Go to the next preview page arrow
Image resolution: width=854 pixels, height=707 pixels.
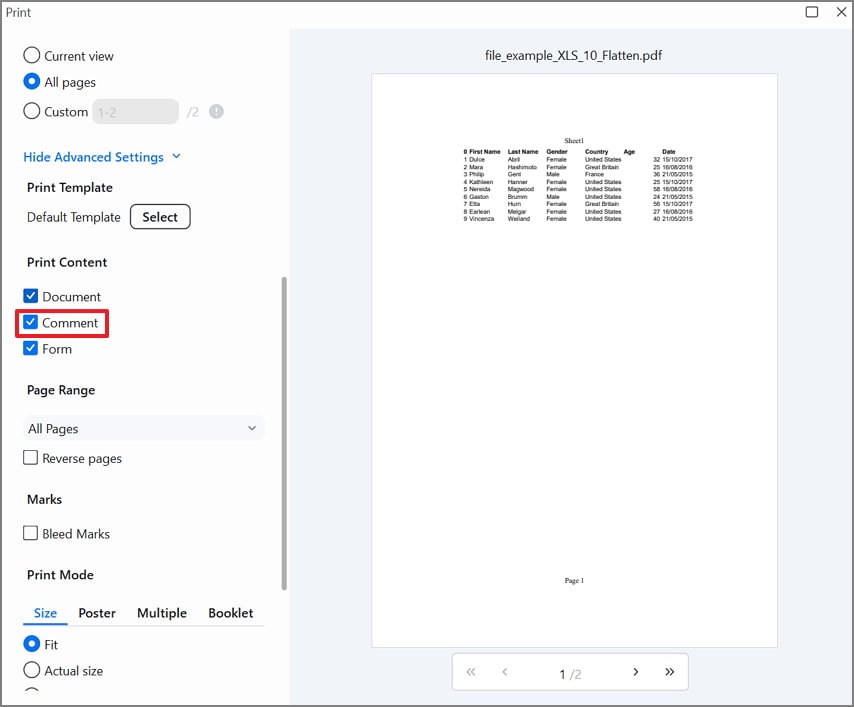(636, 672)
